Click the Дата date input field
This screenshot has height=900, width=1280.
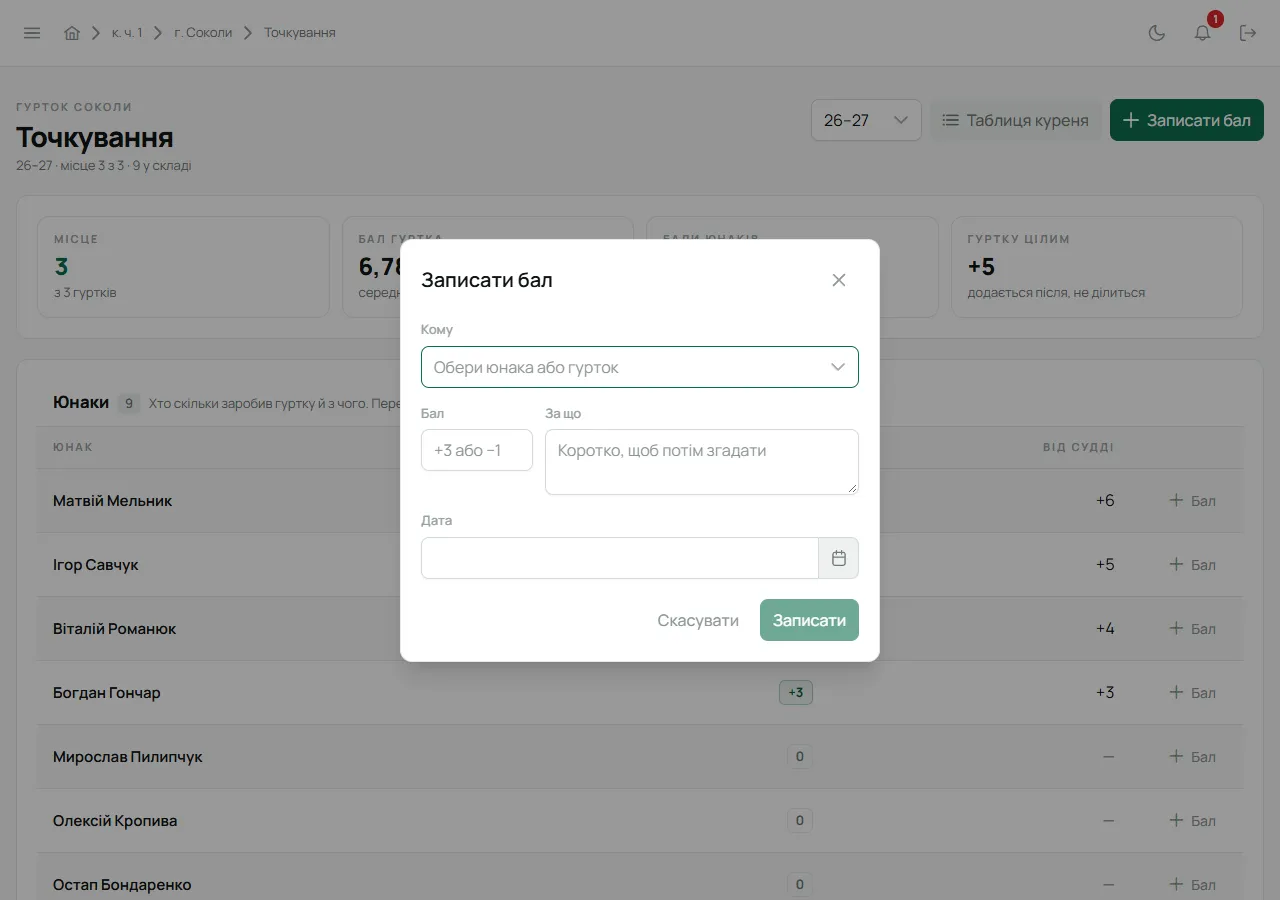620,558
